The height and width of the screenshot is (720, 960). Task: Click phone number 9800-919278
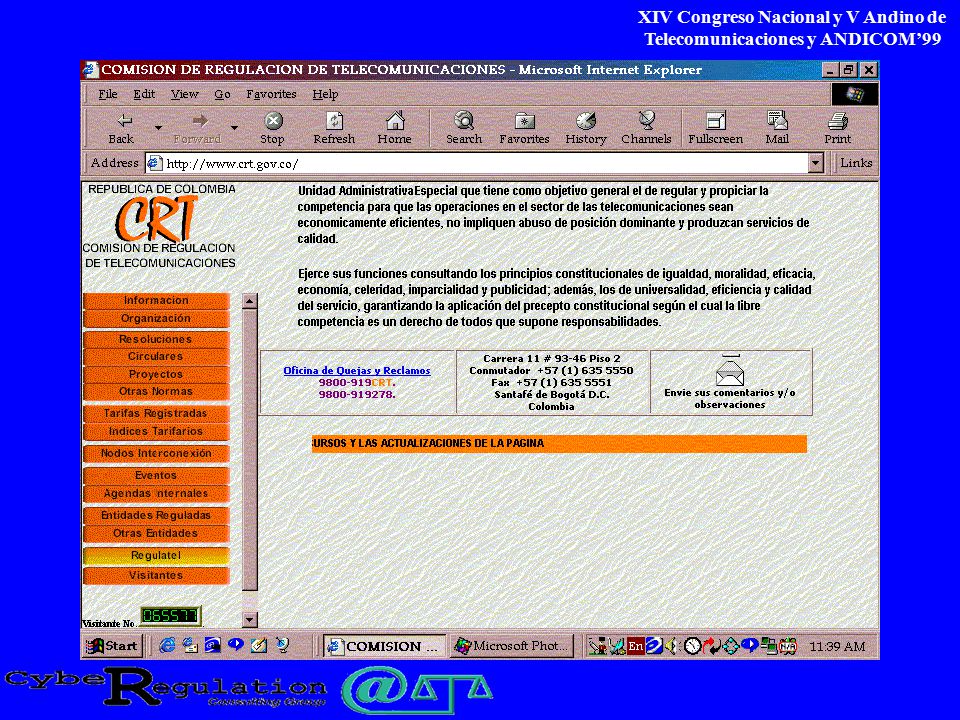pyautogui.click(x=357, y=394)
